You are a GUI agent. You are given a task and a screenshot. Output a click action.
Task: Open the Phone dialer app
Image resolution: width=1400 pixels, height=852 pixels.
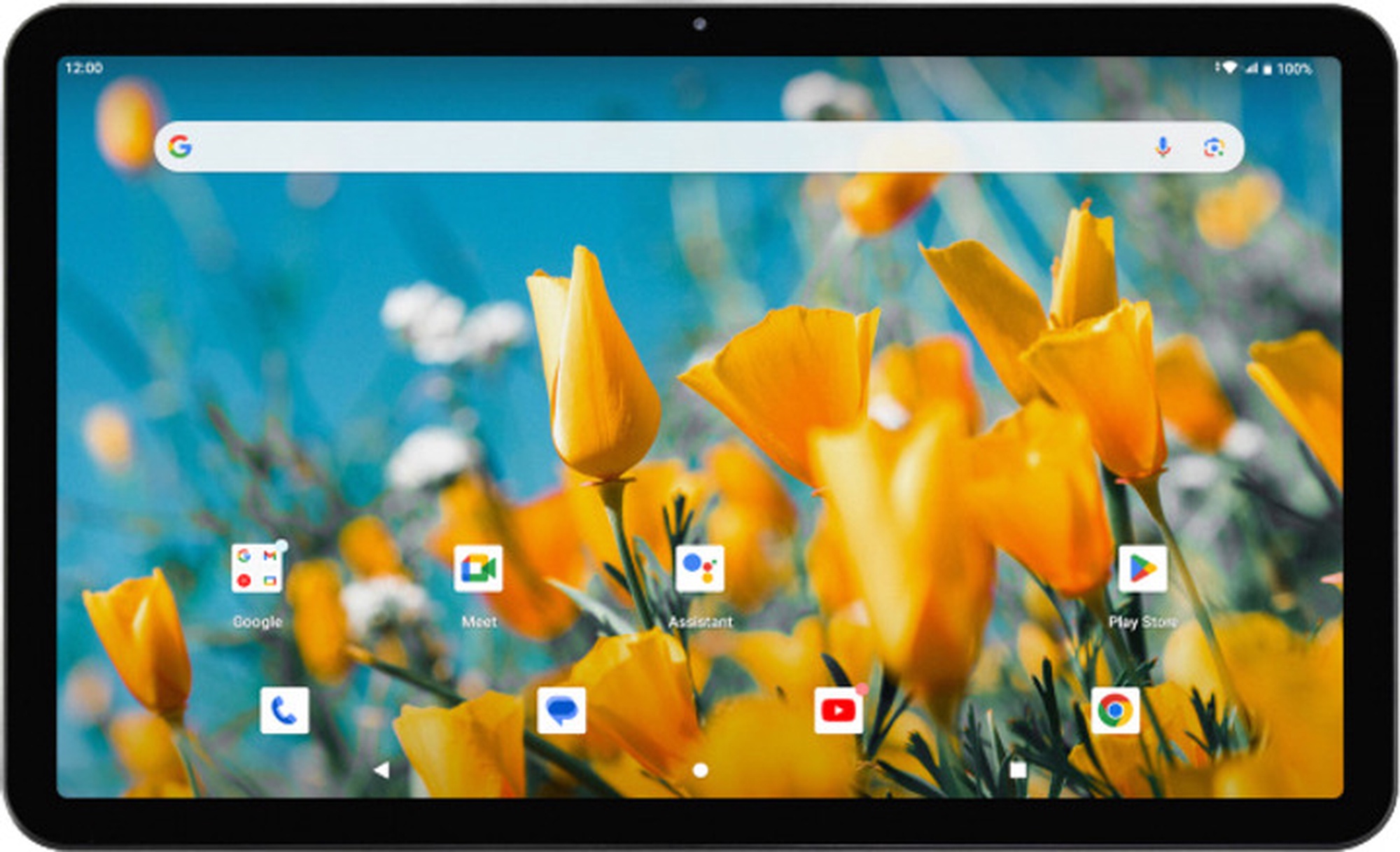coord(284,711)
